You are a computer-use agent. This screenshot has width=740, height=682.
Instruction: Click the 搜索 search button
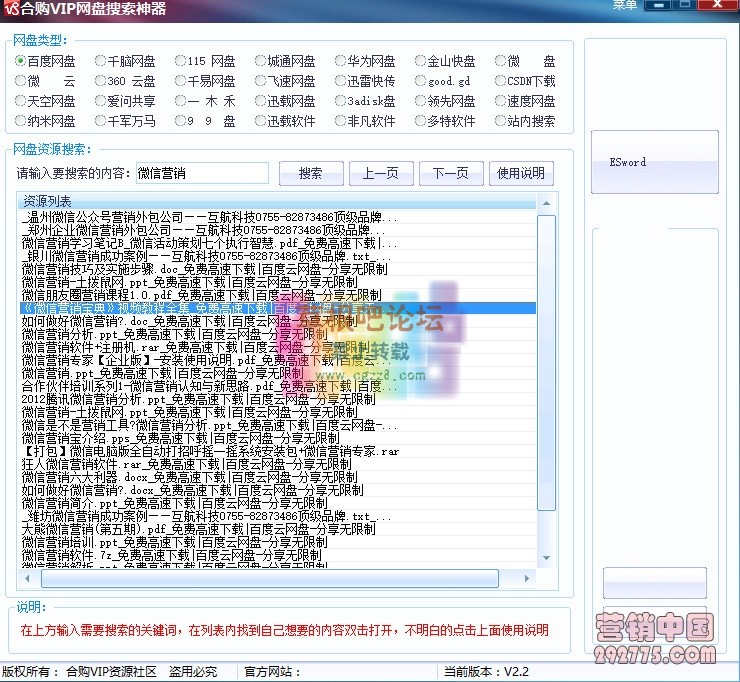point(311,173)
